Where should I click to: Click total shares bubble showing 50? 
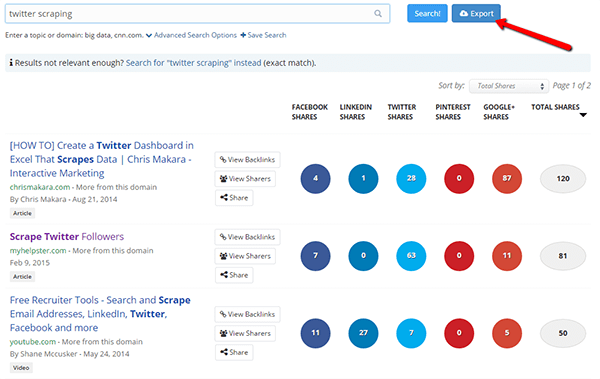click(563, 333)
